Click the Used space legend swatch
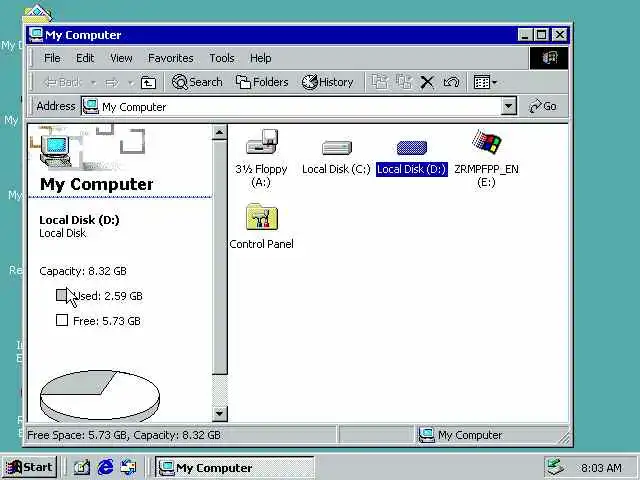640x480 pixels. coord(61,295)
